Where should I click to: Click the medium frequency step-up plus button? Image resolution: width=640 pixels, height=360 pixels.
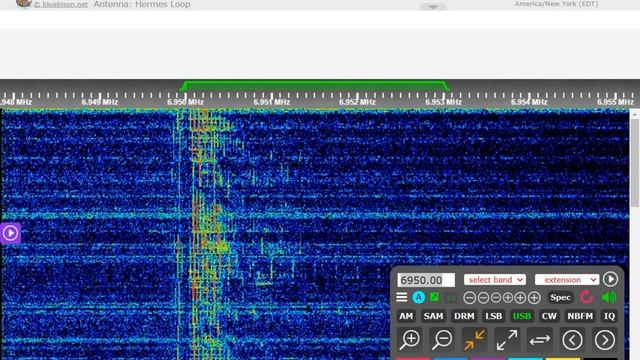[x=520, y=298]
